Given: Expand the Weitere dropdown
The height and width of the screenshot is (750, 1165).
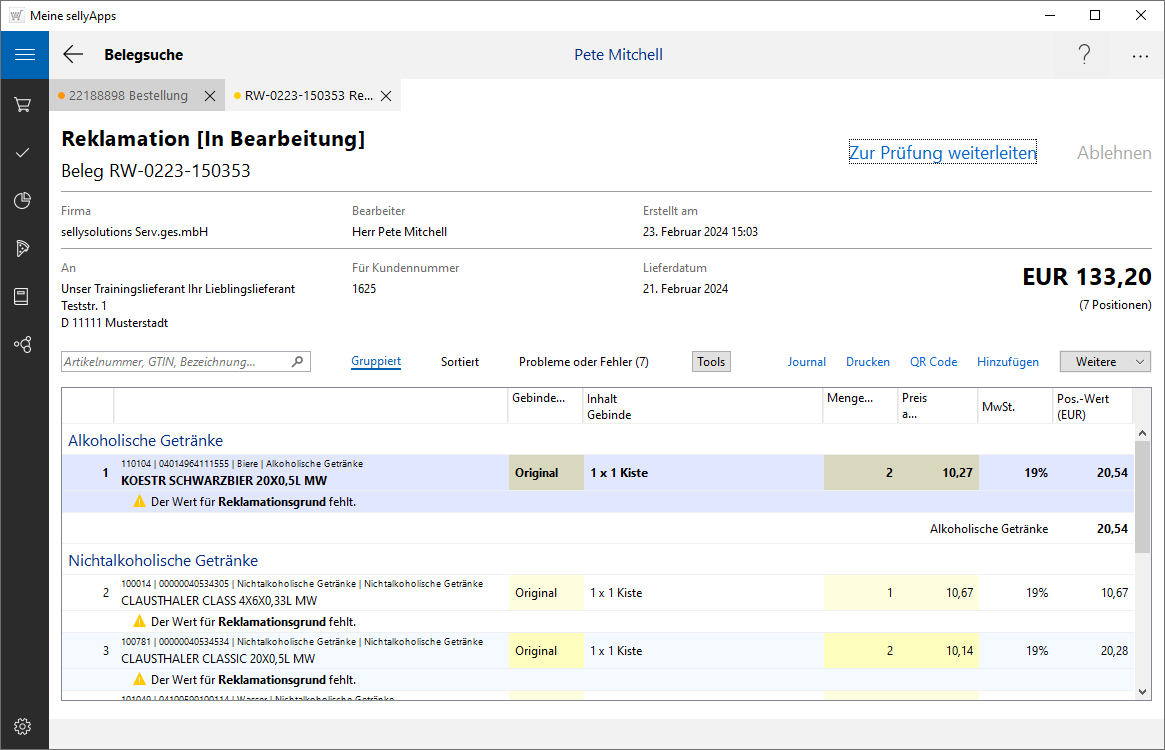Looking at the screenshot, I should 1105,362.
